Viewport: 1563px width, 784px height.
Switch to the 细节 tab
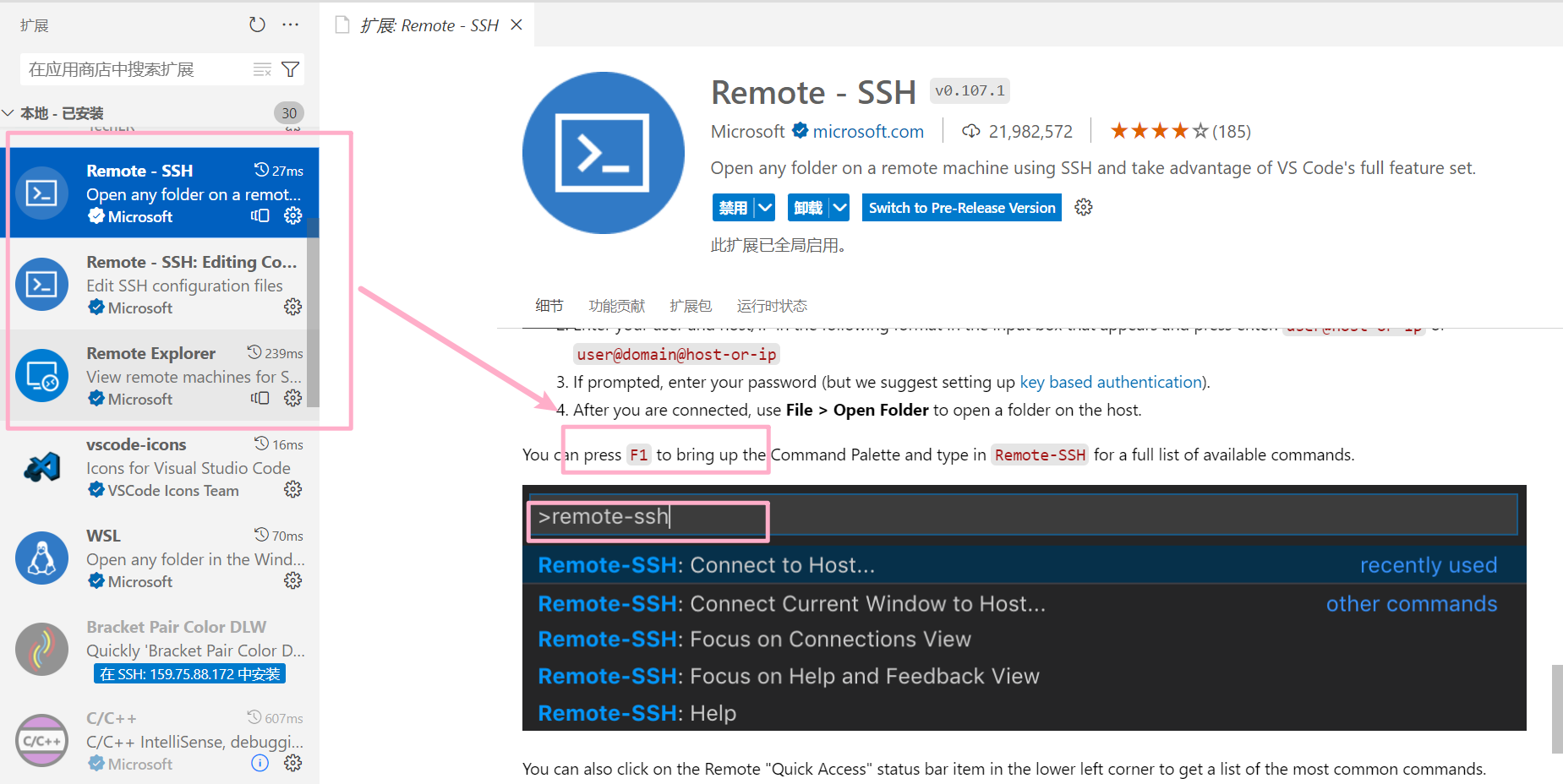[x=549, y=305]
